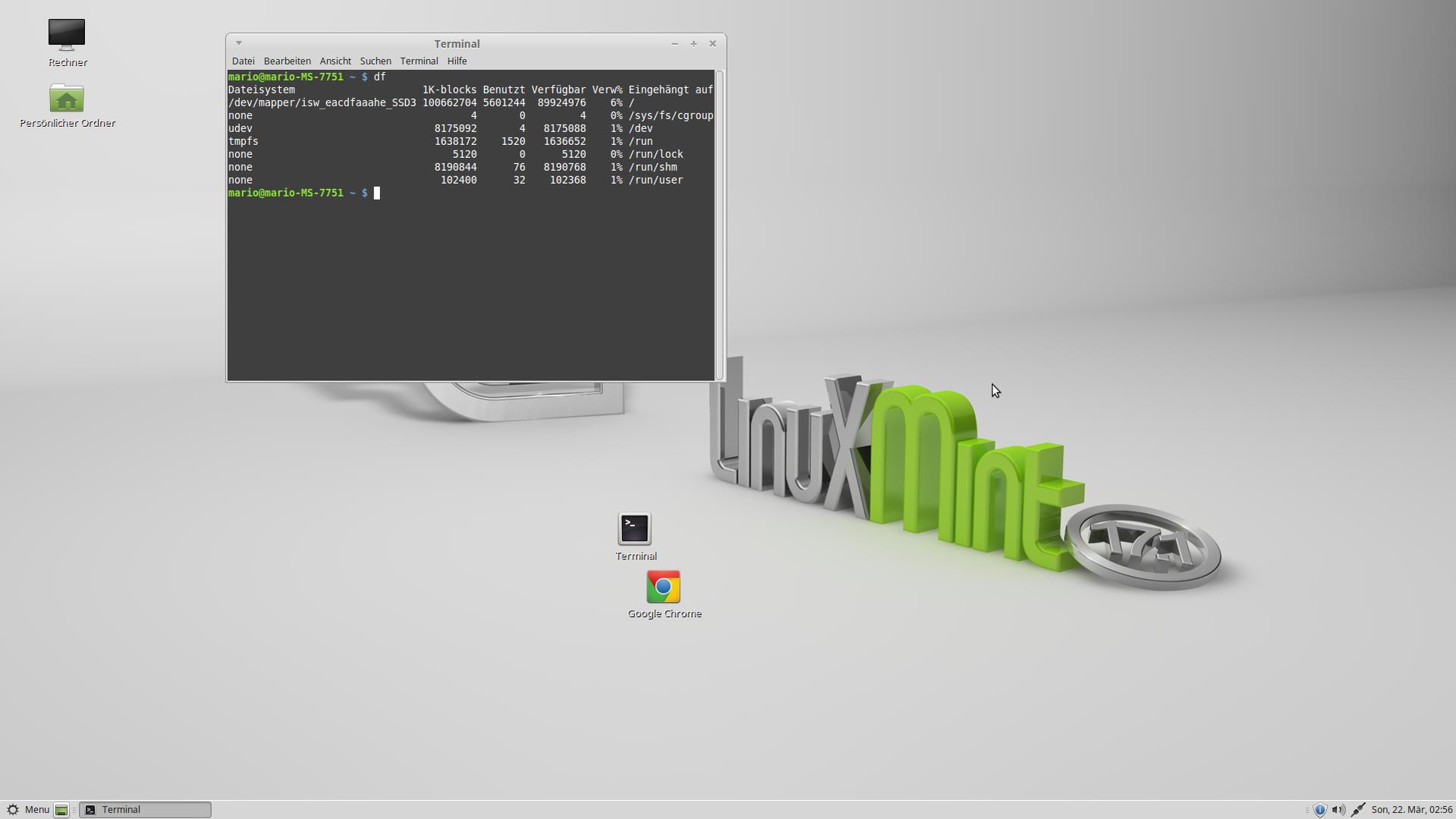This screenshot has height=819, width=1456.
Task: Click the 'Dateisystem' column header text
Action: (261, 90)
